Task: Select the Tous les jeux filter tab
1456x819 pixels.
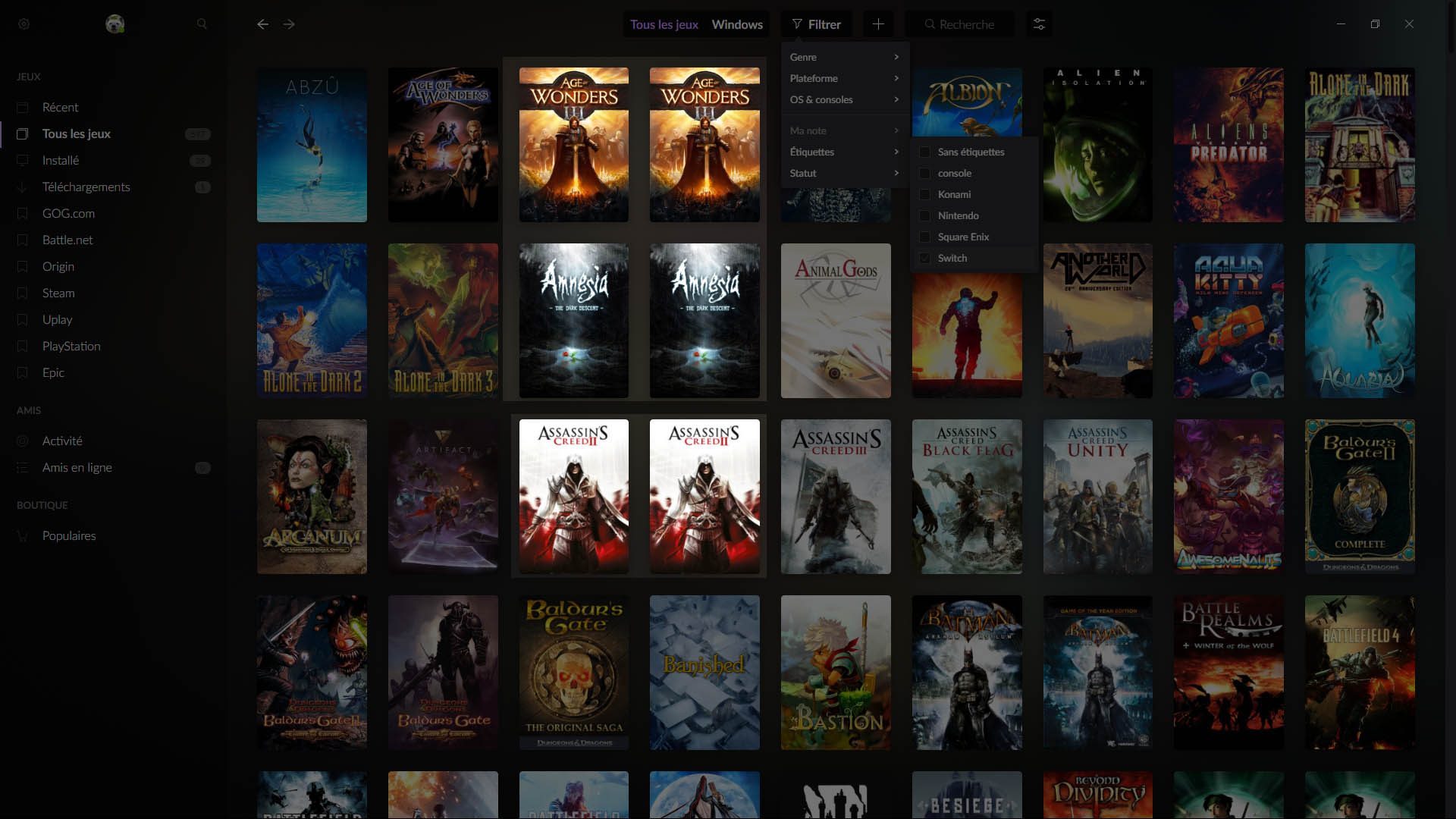Action: [664, 24]
